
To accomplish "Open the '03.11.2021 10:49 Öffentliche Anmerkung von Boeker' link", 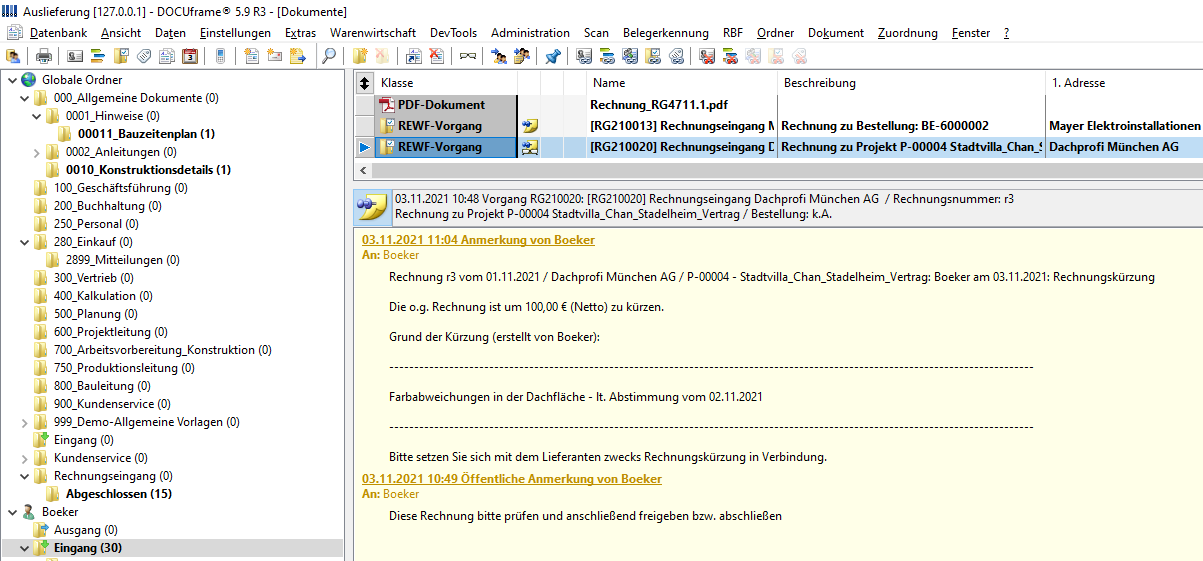I will 512,479.
